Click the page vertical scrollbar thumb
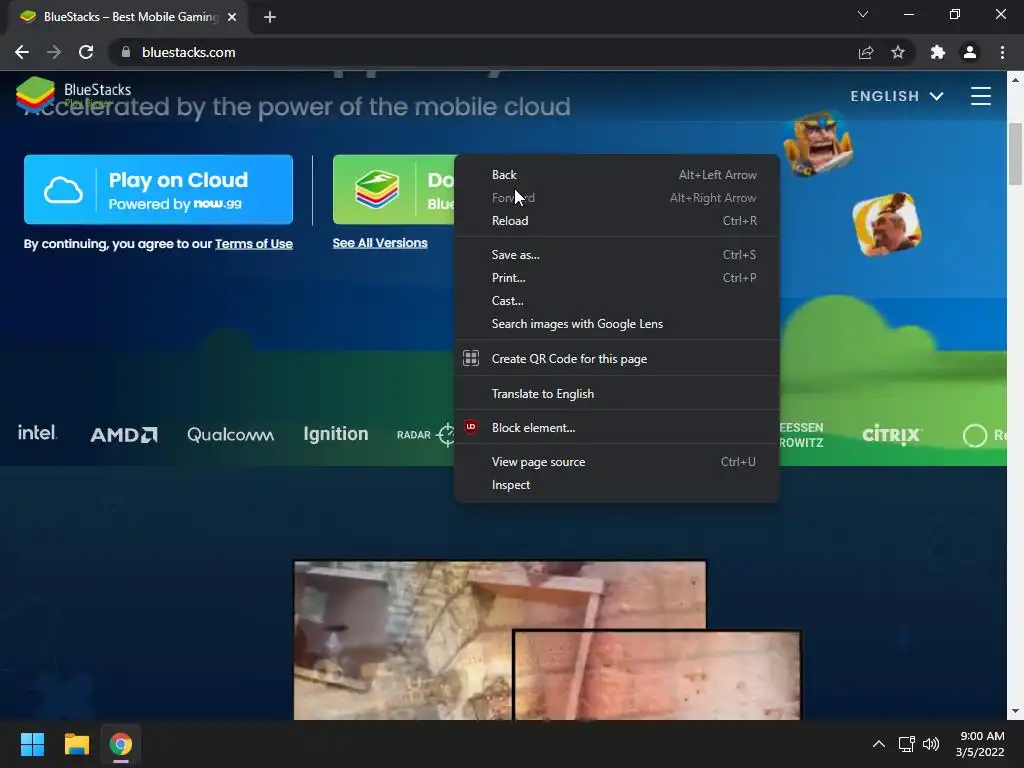The image size is (1024, 768). pyautogui.click(x=1015, y=154)
